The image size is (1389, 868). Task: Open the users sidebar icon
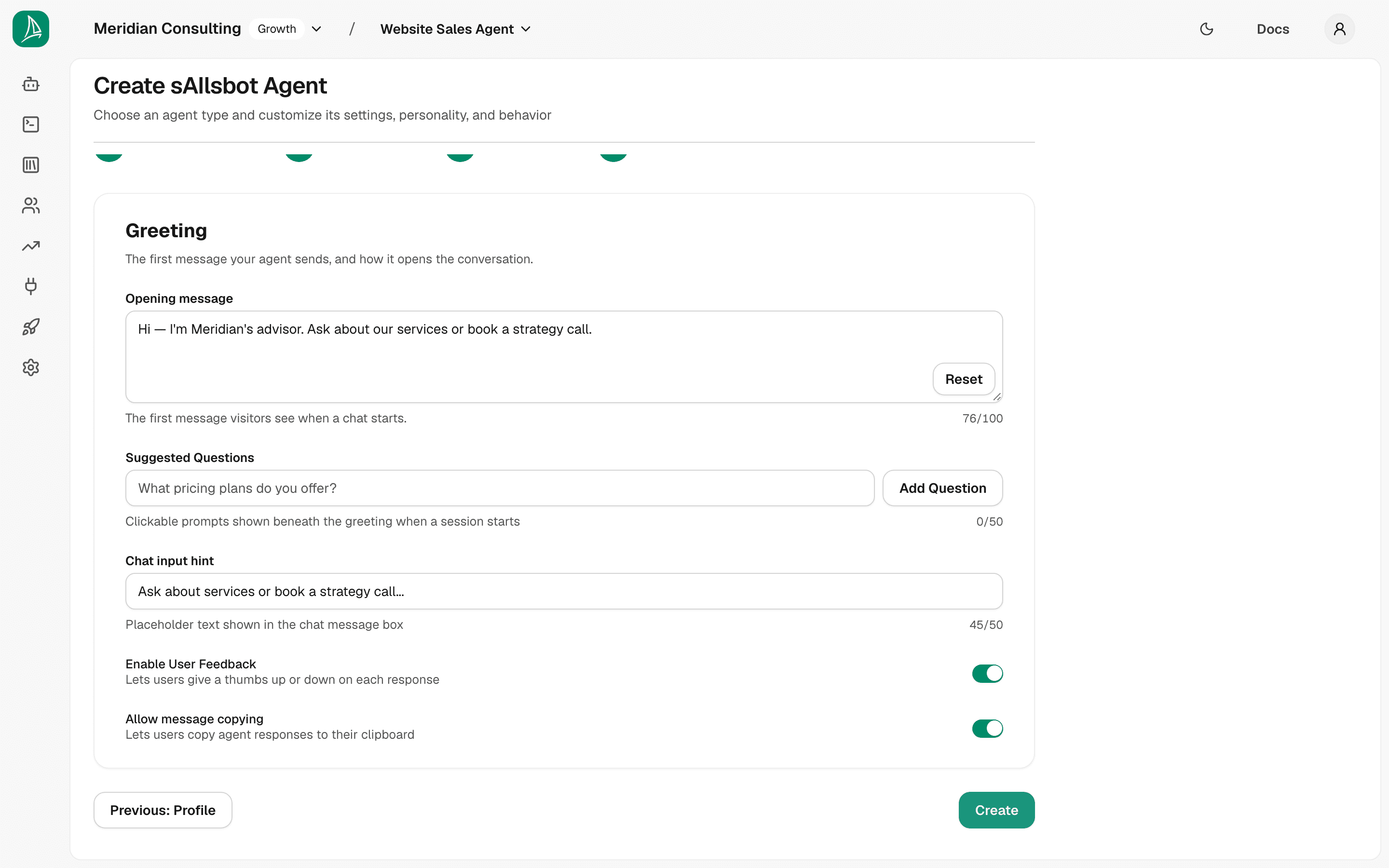point(31,205)
